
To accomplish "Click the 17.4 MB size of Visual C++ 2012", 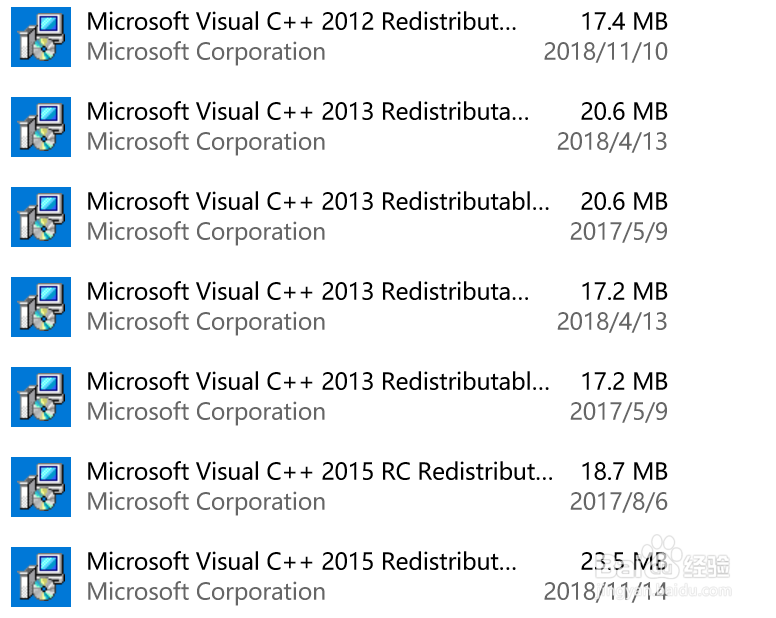I will click(x=624, y=22).
